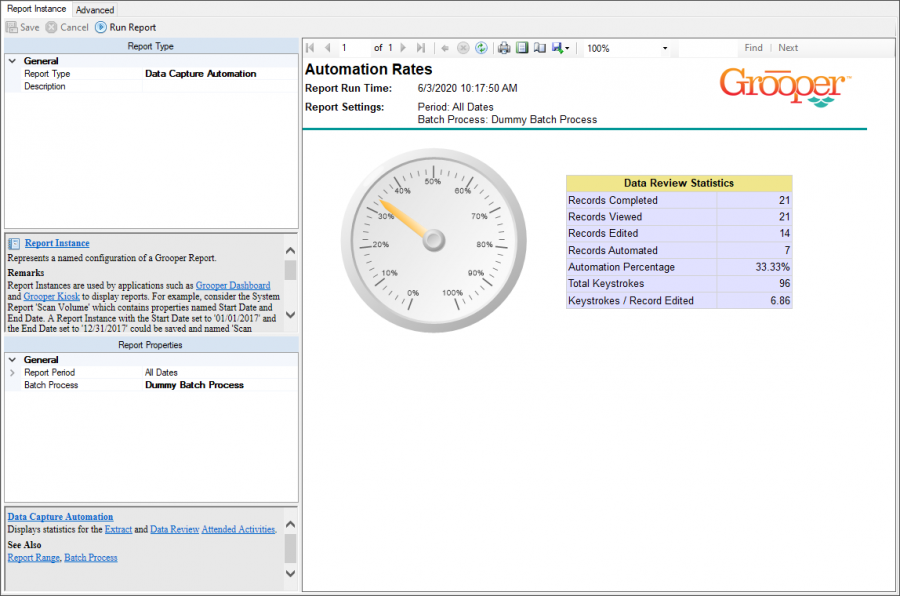The image size is (900, 596).
Task: Select the Report Instance tab
Action: pyautogui.click(x=36, y=9)
